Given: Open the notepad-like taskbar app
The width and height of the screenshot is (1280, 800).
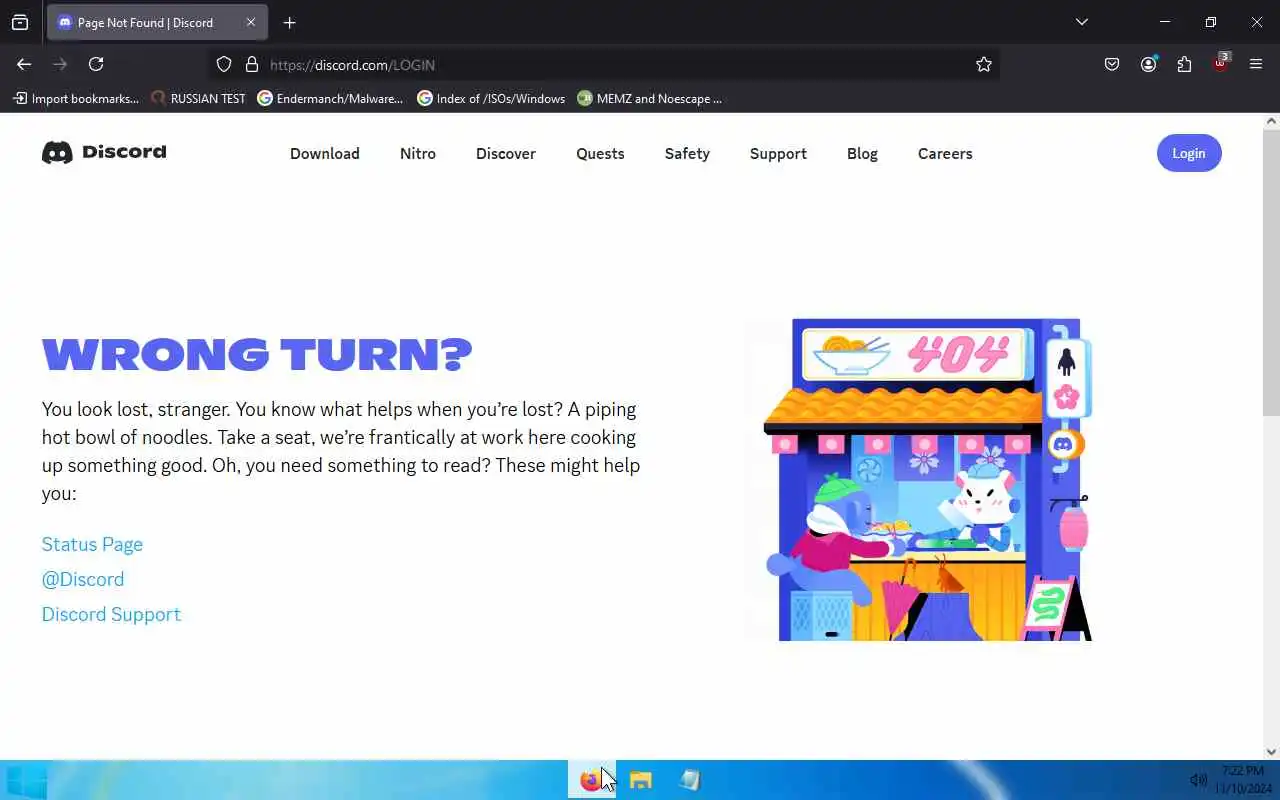Looking at the screenshot, I should 690,780.
